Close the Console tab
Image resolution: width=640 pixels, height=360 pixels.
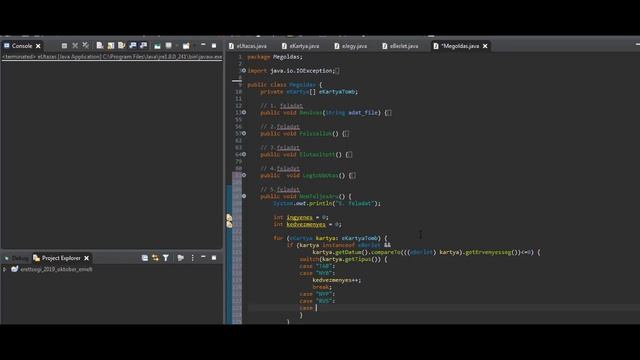coord(38,46)
